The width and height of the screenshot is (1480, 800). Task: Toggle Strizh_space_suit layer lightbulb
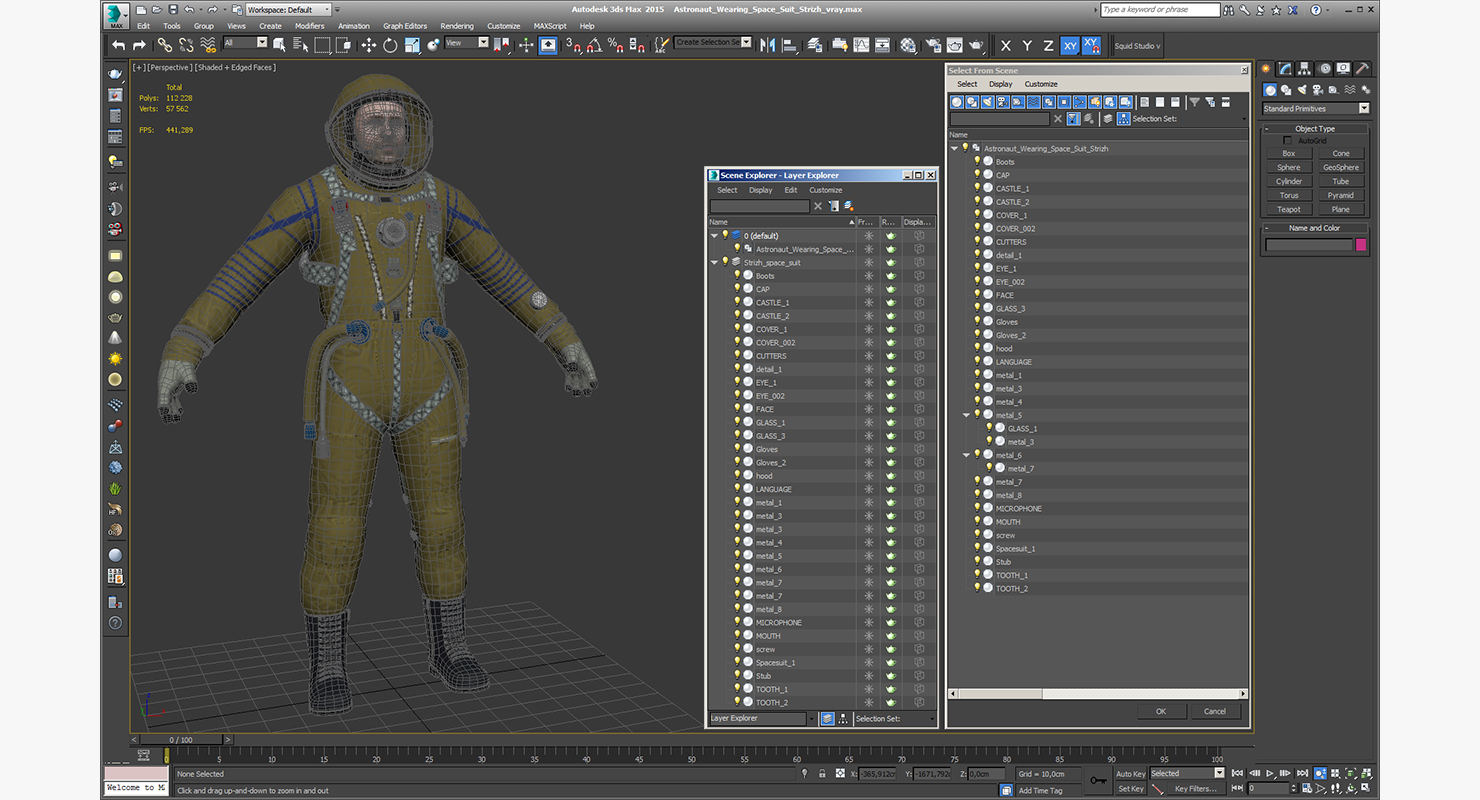tap(725, 262)
